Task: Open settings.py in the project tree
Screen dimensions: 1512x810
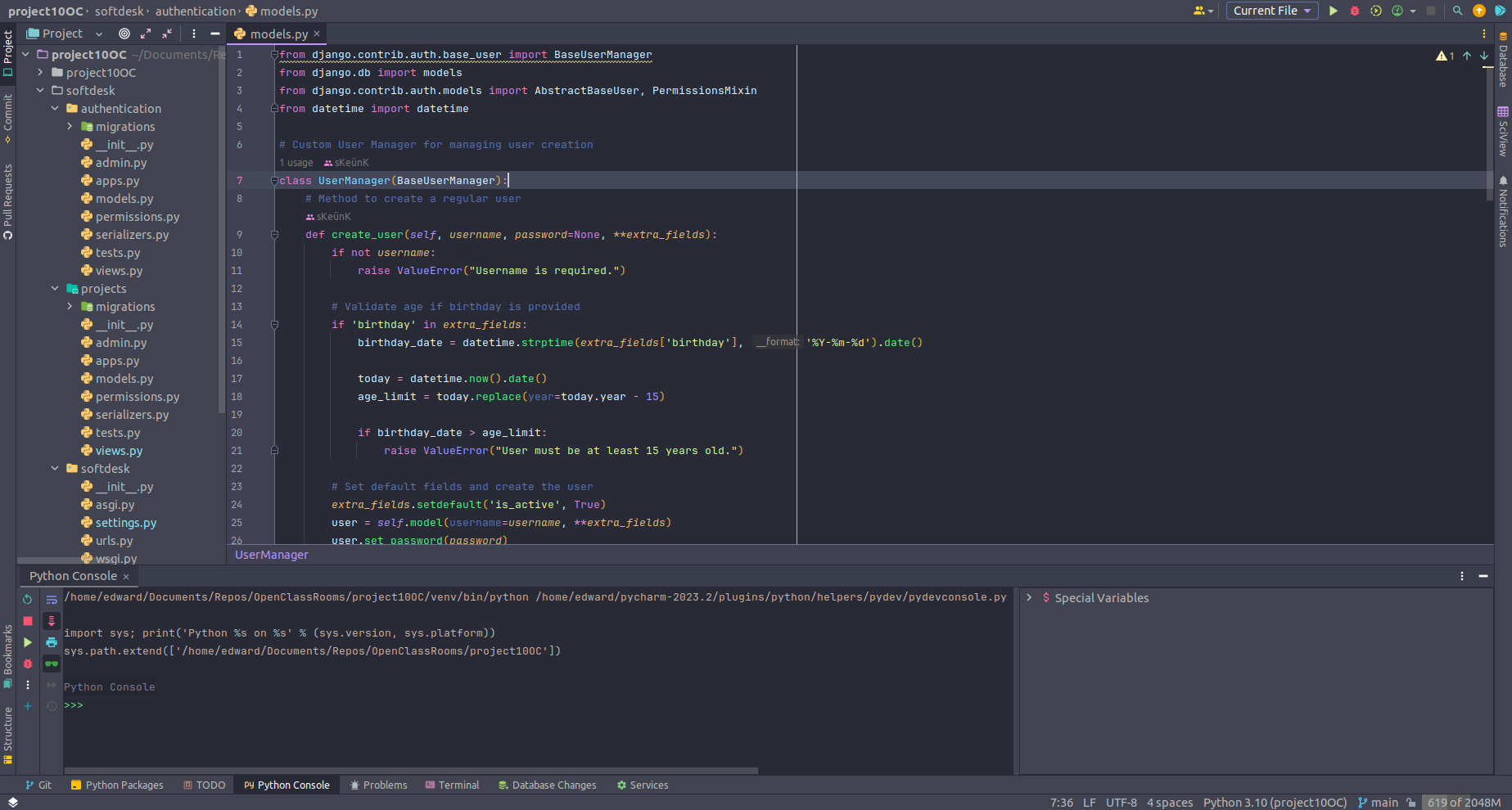Action: pos(125,523)
